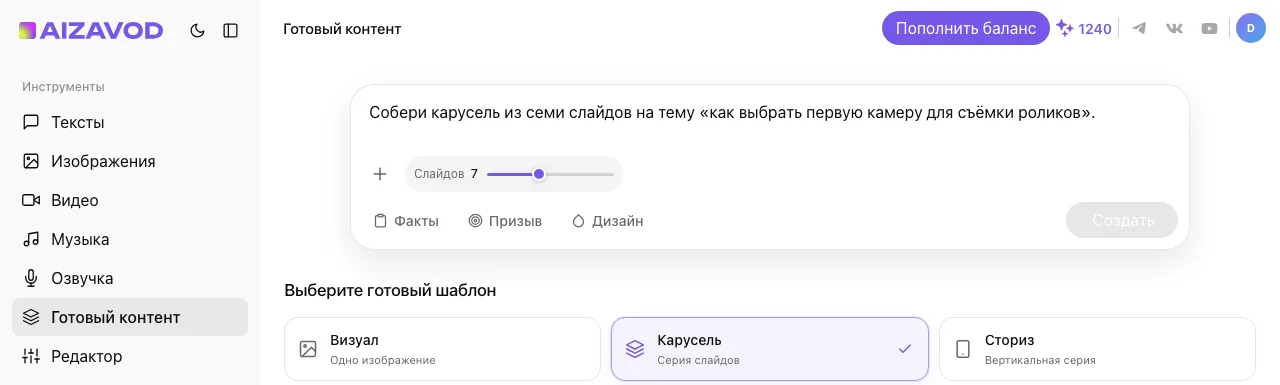Click the Музыка note icon
Image resolution: width=1280 pixels, height=385 pixels.
pyautogui.click(x=31, y=239)
